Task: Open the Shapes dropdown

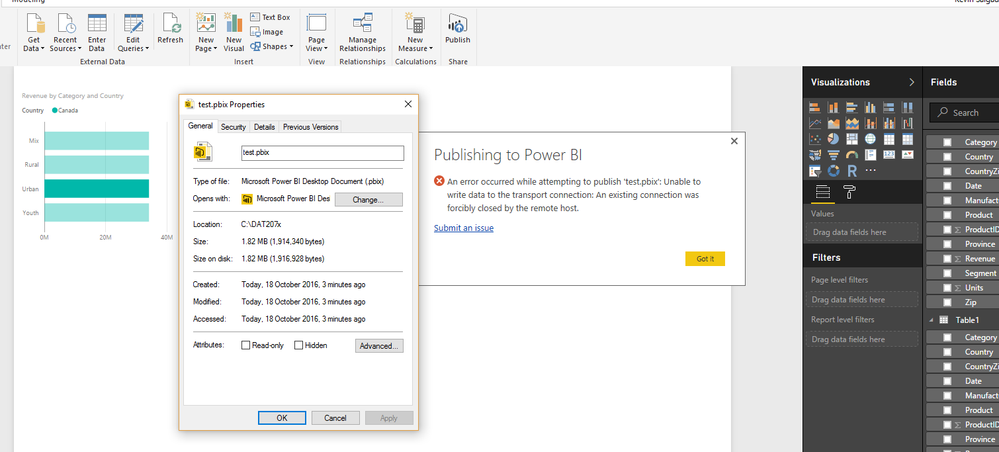Action: click(271, 47)
